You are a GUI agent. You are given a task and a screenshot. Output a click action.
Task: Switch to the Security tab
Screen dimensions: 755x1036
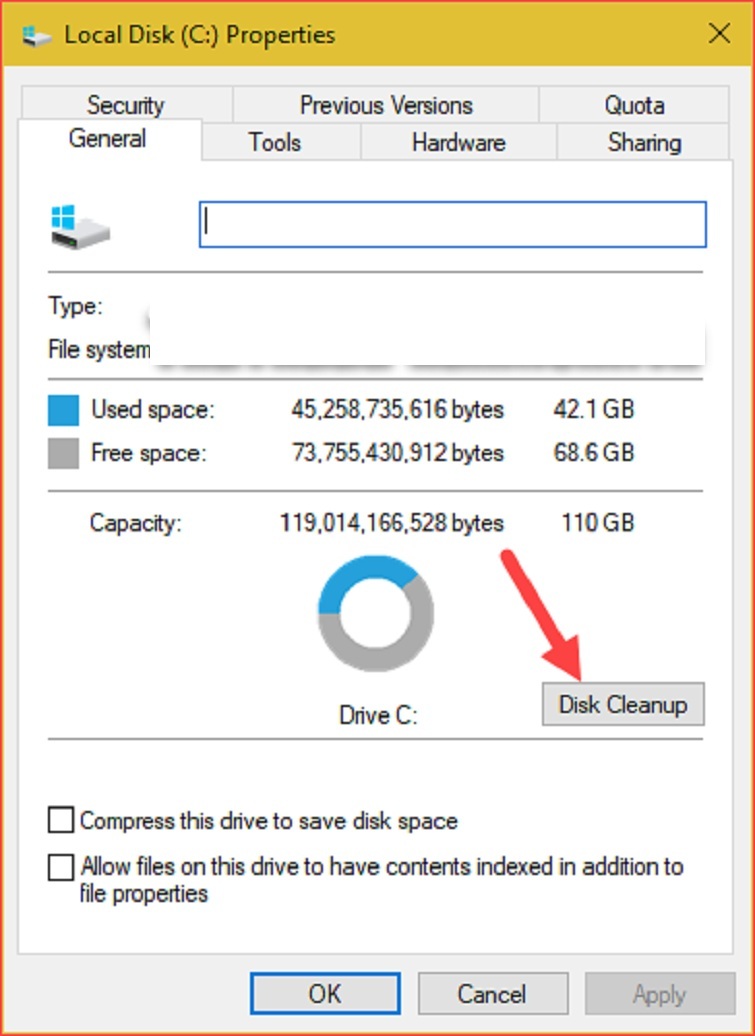[x=125, y=105]
